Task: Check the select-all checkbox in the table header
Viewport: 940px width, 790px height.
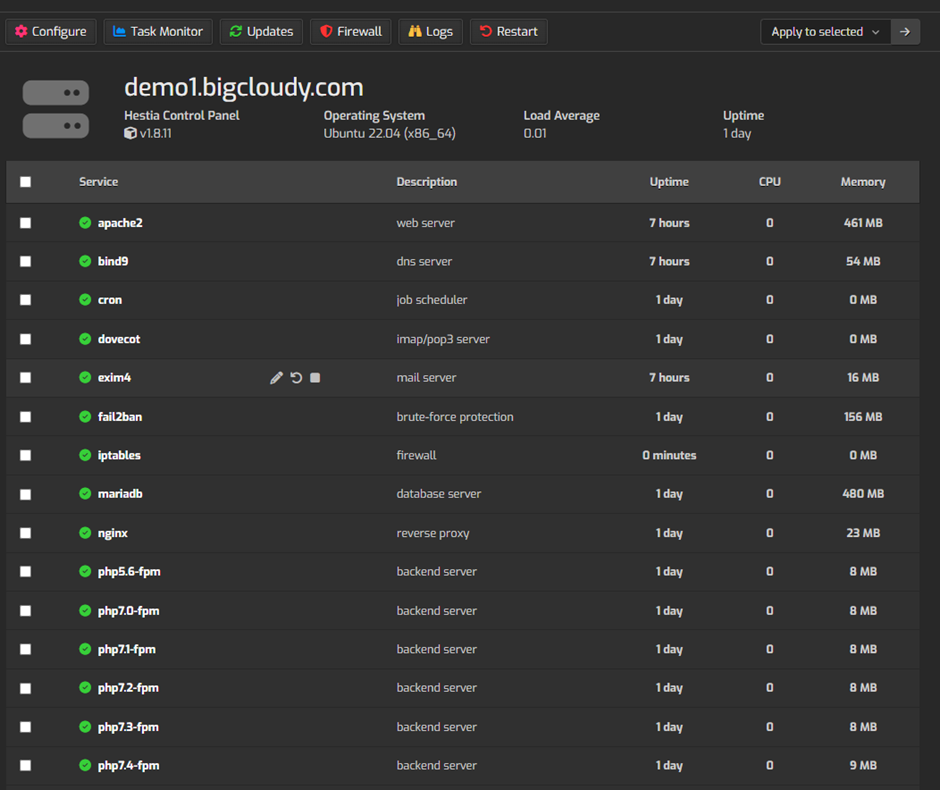Action: coord(26,181)
